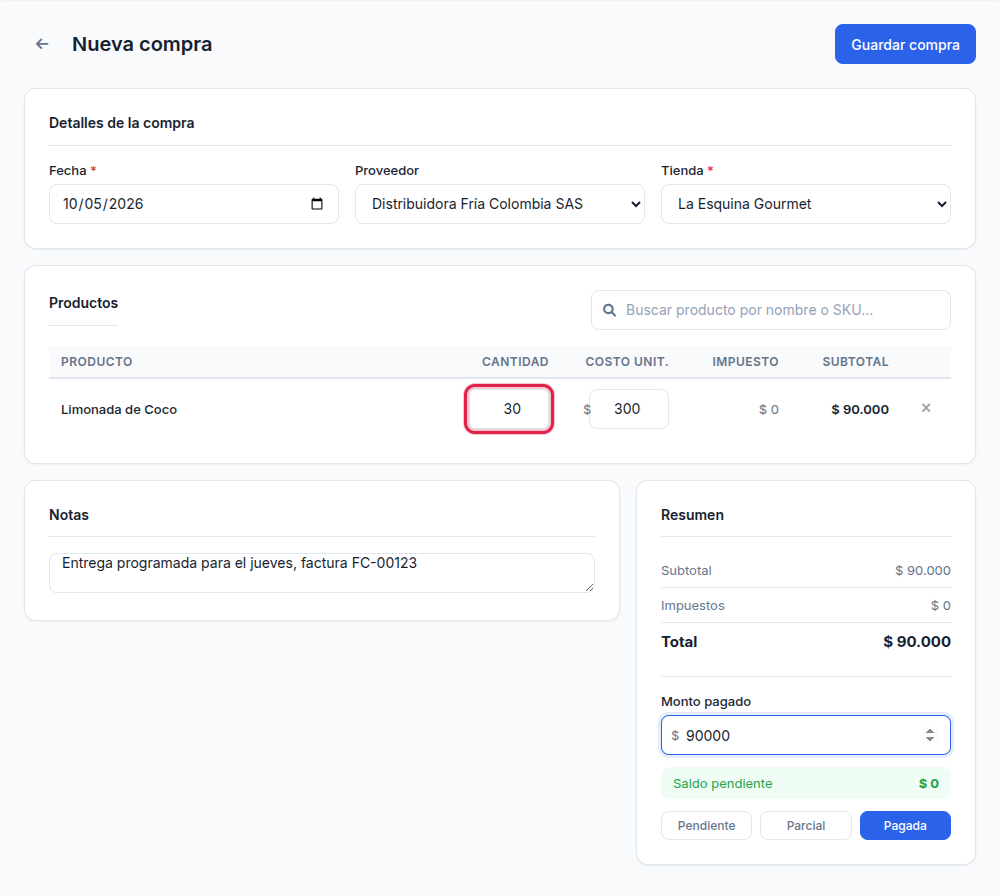Click the Detalles de la compra heading
Image resolution: width=1000 pixels, height=896 pixels.
pyautogui.click(x=121, y=123)
